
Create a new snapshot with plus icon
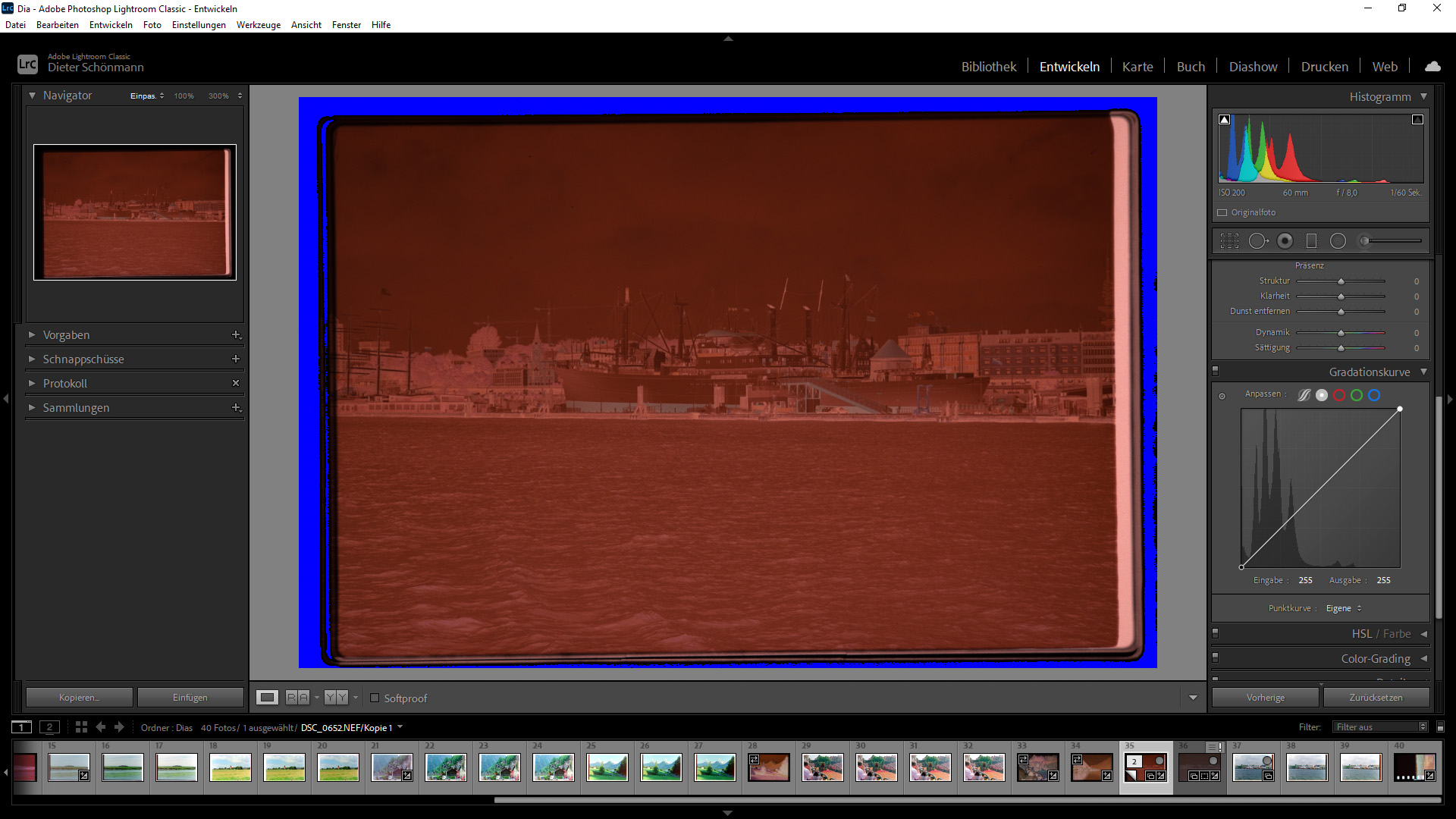pos(236,359)
